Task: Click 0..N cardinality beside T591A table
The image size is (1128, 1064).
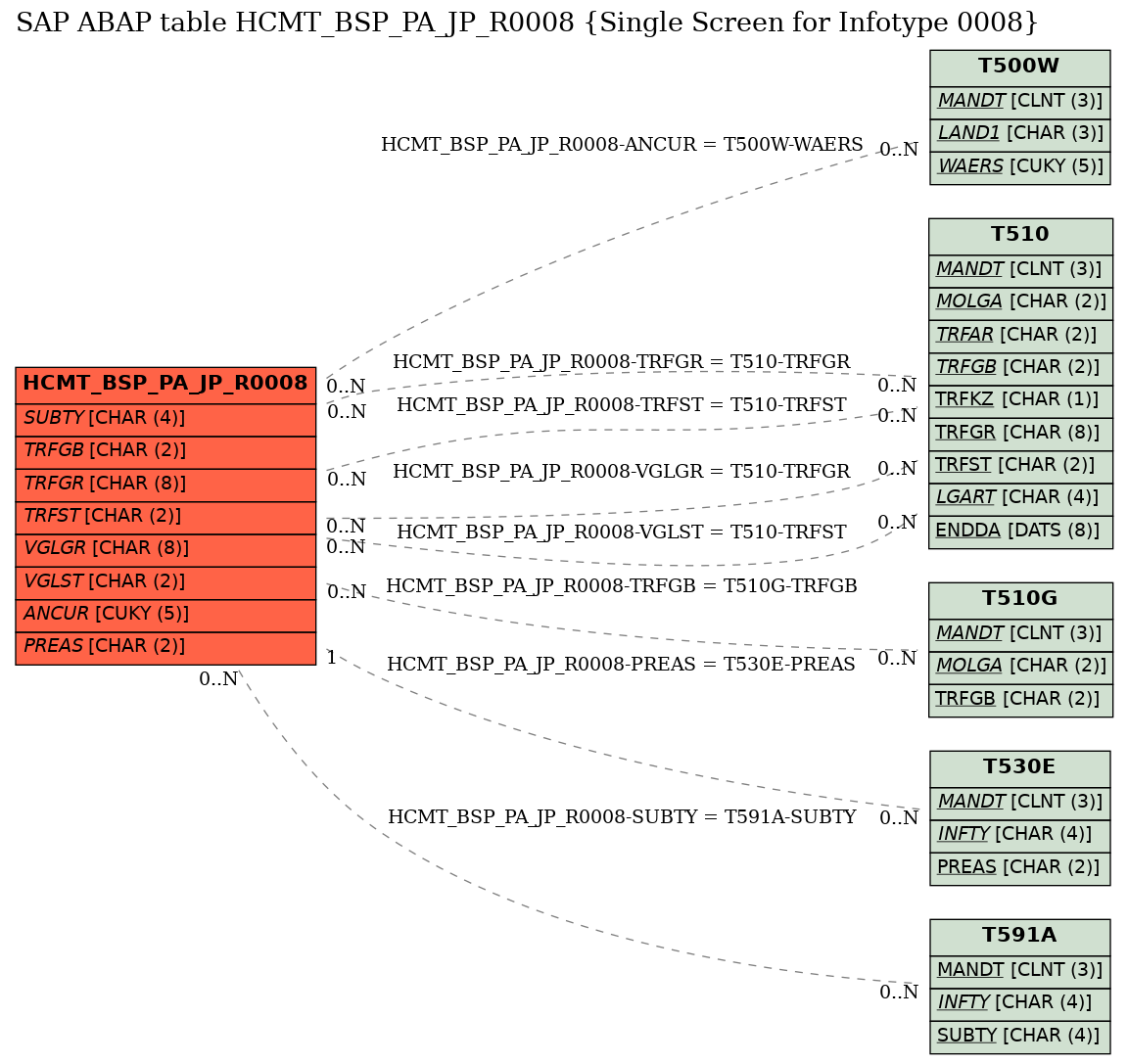Action: pyautogui.click(x=899, y=993)
